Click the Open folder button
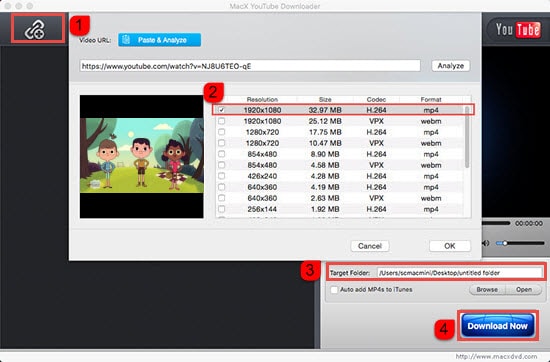 (x=524, y=289)
